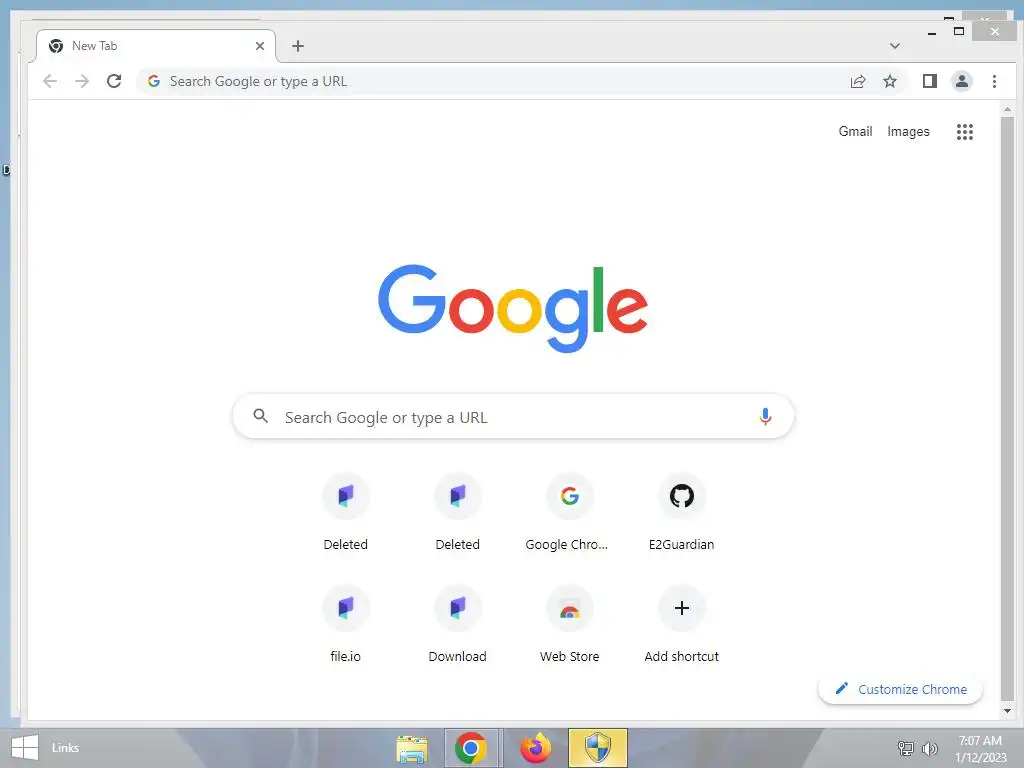Click the scroll up arrow
This screenshot has width=1024, height=768.
click(x=1007, y=110)
